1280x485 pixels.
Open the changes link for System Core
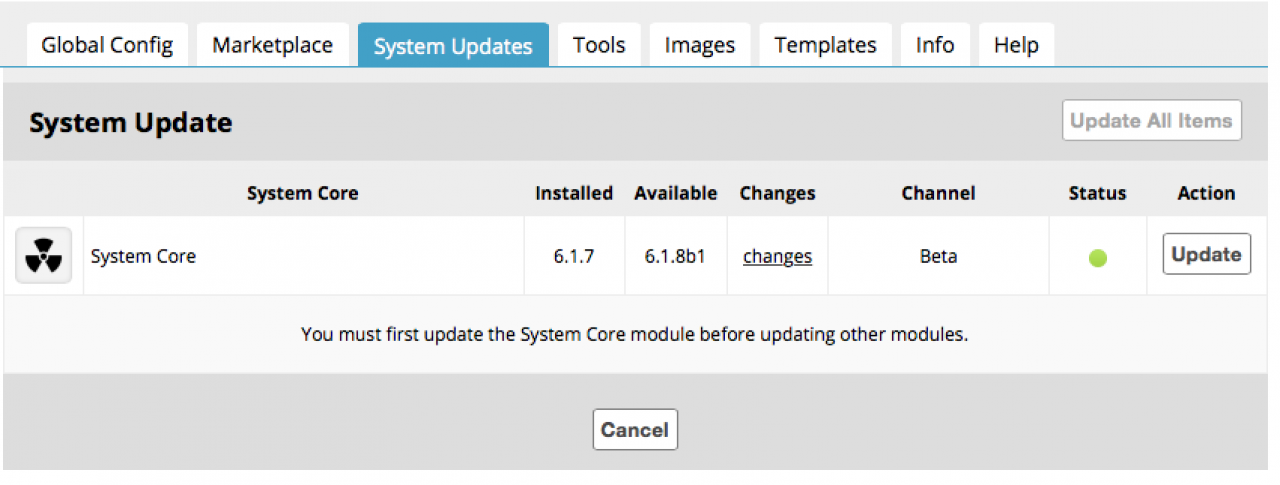777,257
